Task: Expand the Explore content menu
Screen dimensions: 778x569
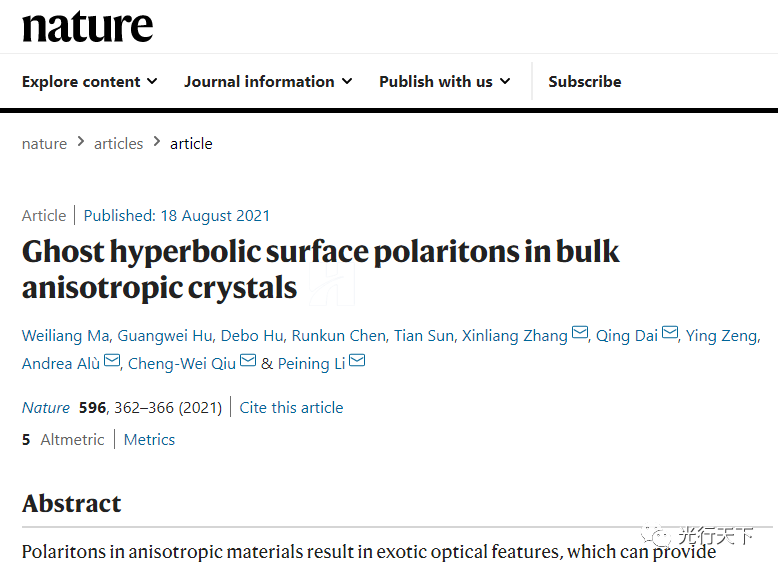Action: (x=89, y=82)
